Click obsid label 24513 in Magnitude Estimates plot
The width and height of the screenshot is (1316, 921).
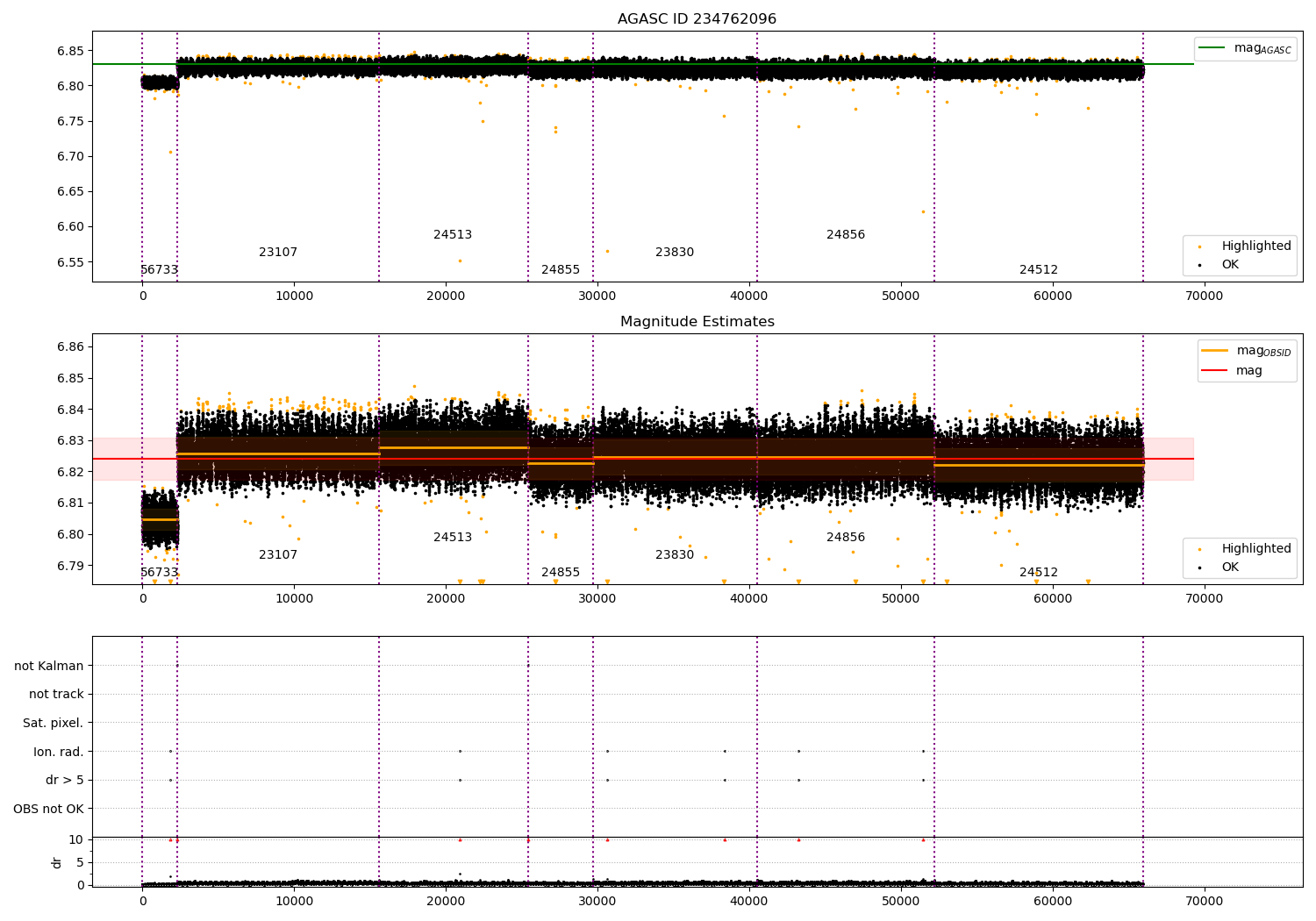(x=453, y=538)
